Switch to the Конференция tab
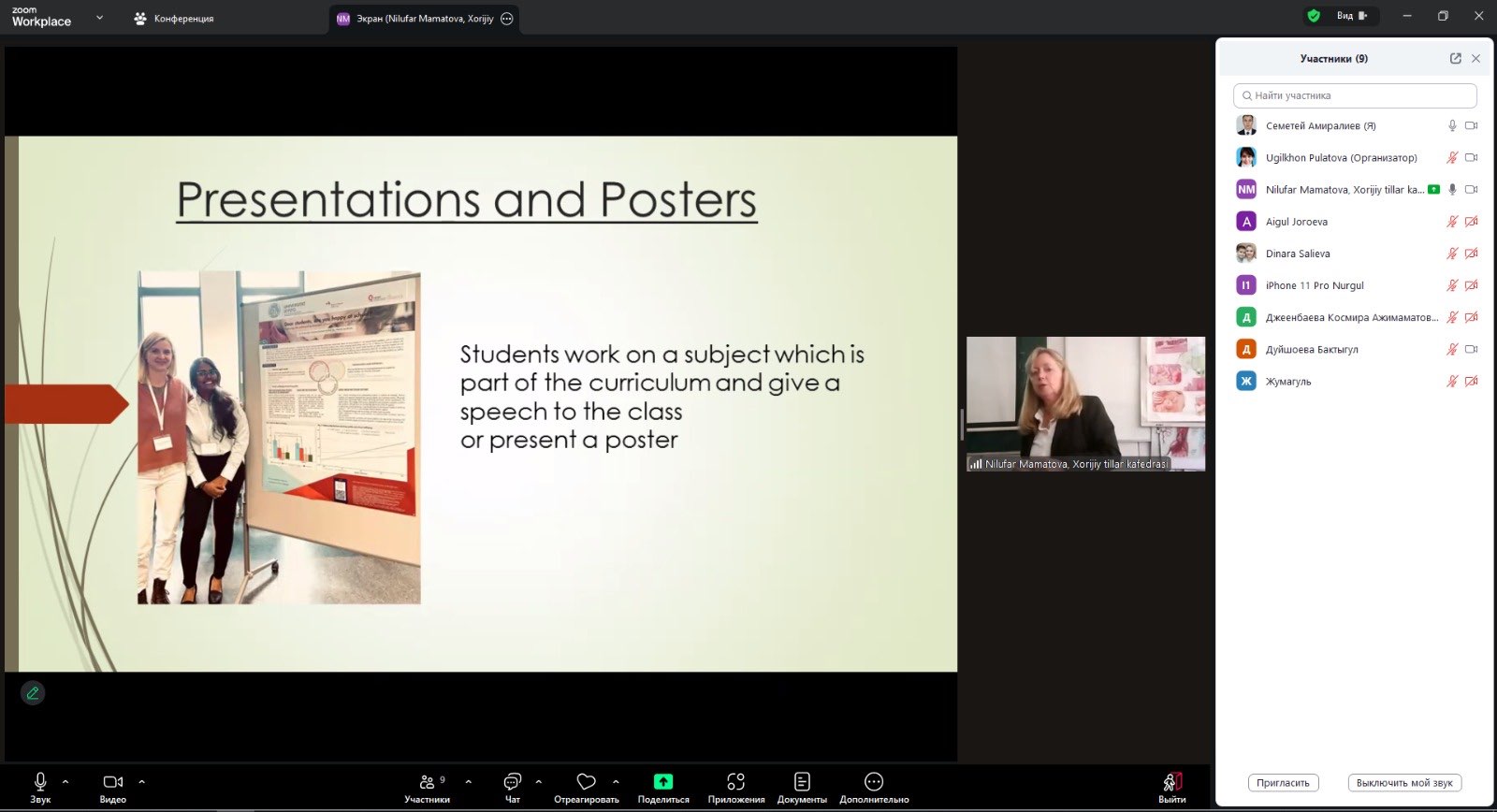Screen dimensions: 1497x812 [x=174, y=19]
